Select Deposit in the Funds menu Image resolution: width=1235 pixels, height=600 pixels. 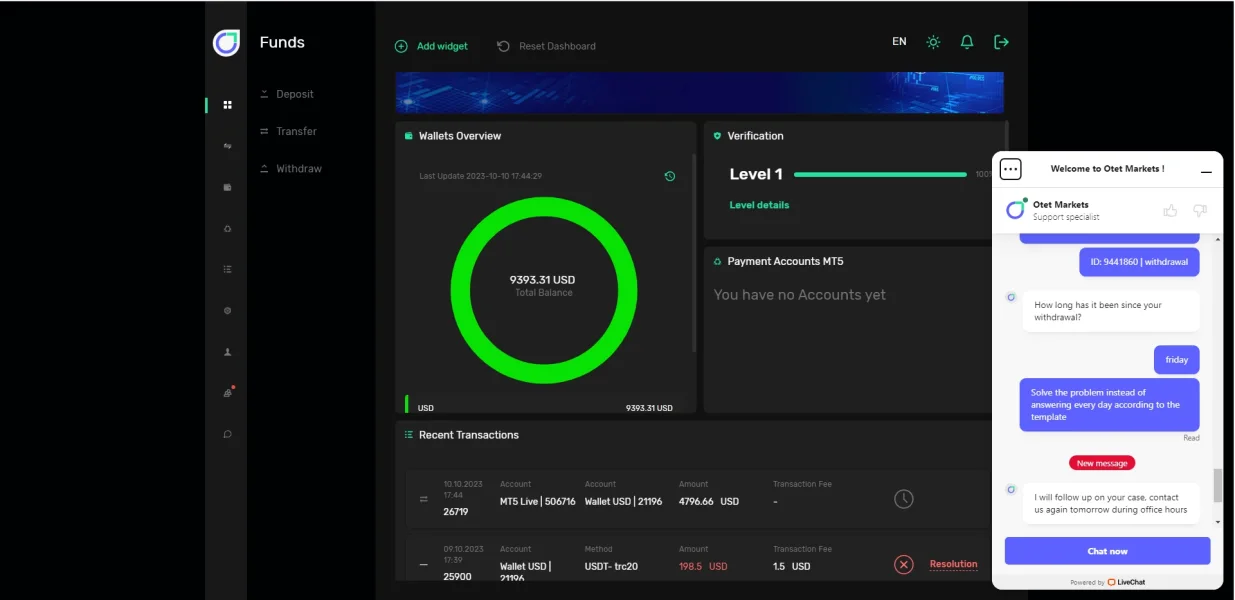click(x=295, y=94)
